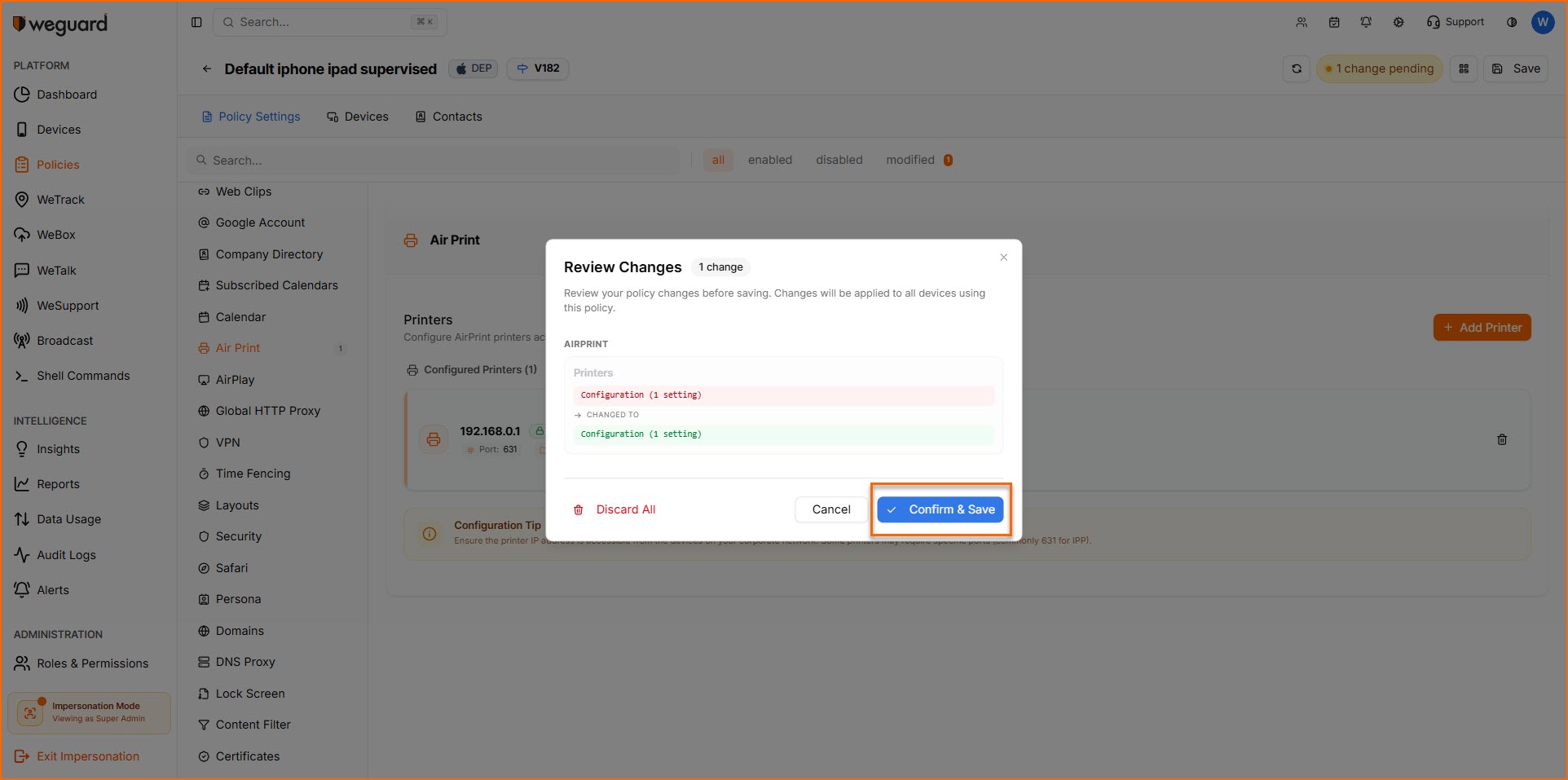Screen dimensions: 1568x780
Task: Toggle dark mode theme icon
Action: click(1512, 22)
